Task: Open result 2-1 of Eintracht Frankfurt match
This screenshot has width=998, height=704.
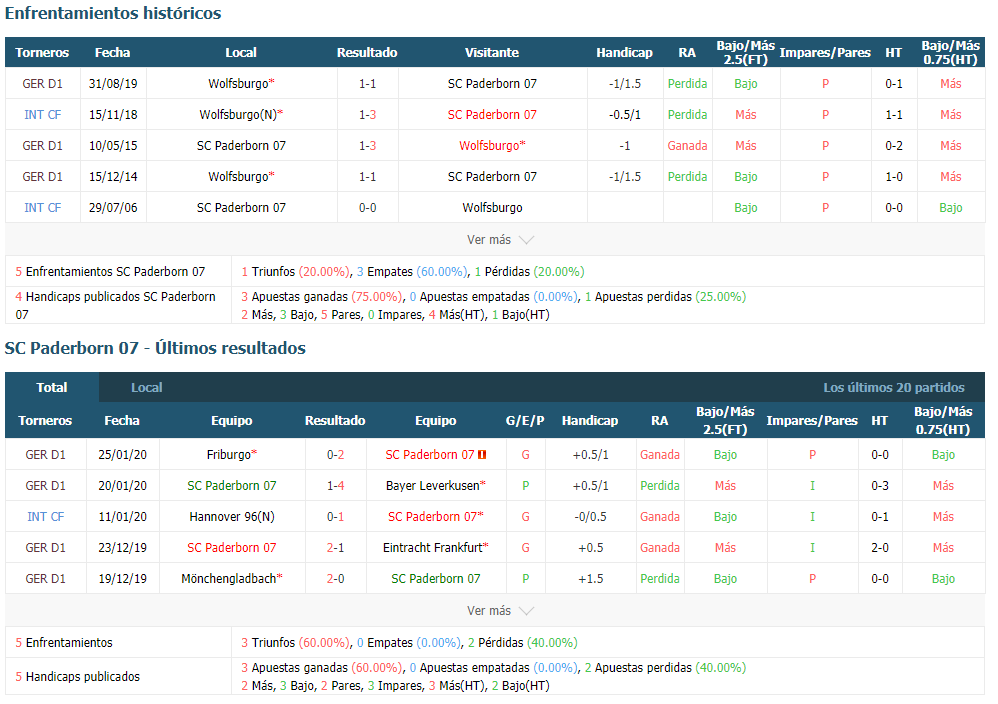Action: 335,547
